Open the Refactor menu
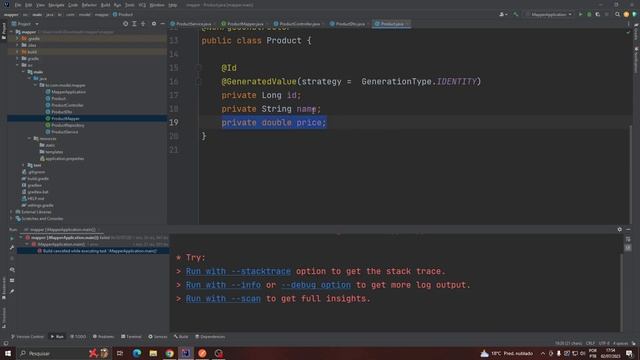Image resolution: width=640 pixels, height=360 pixels. coord(89,5)
